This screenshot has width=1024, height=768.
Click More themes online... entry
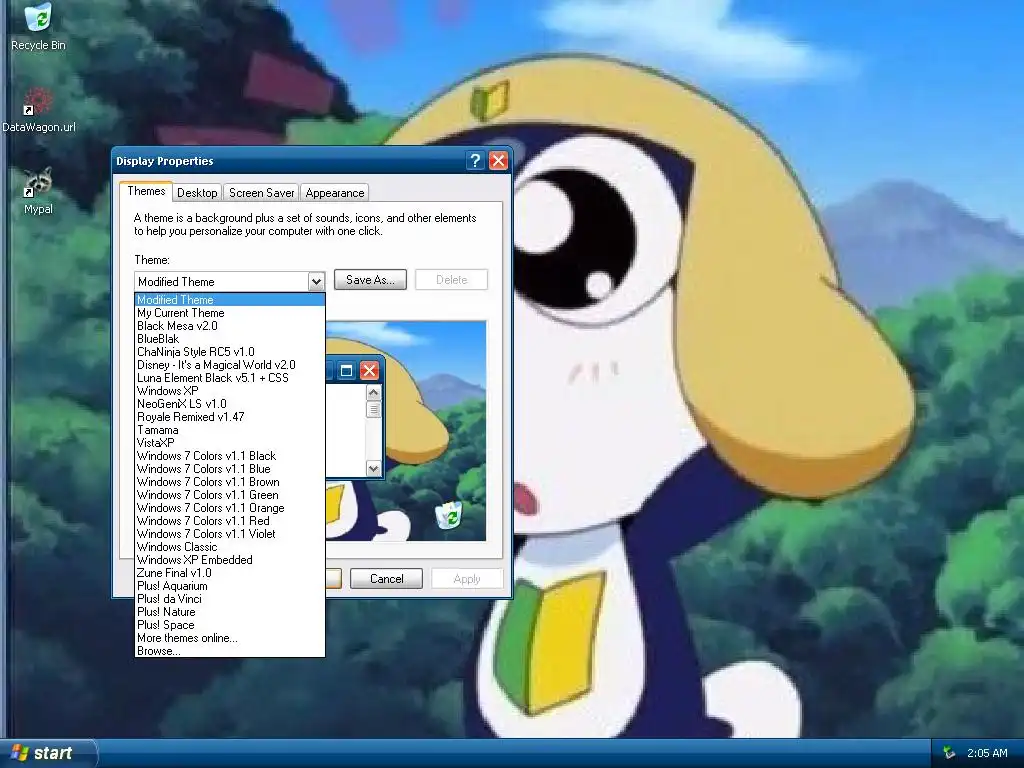[x=229, y=638]
